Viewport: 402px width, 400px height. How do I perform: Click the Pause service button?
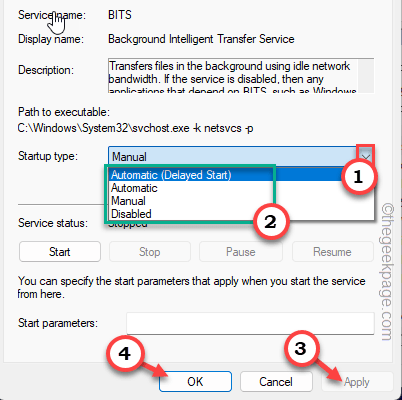[x=241, y=252]
